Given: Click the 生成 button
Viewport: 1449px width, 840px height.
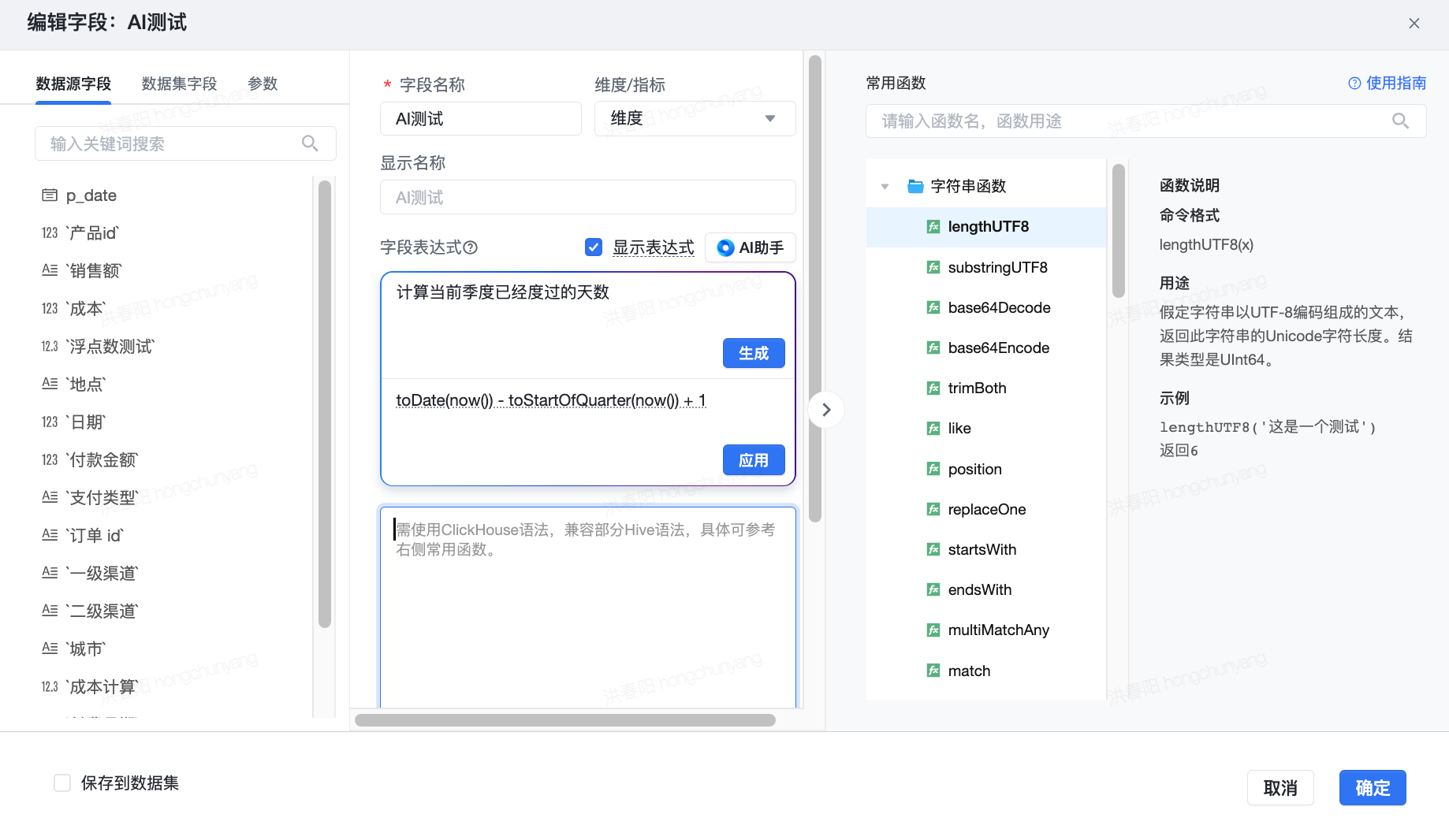Looking at the screenshot, I should click(x=754, y=353).
